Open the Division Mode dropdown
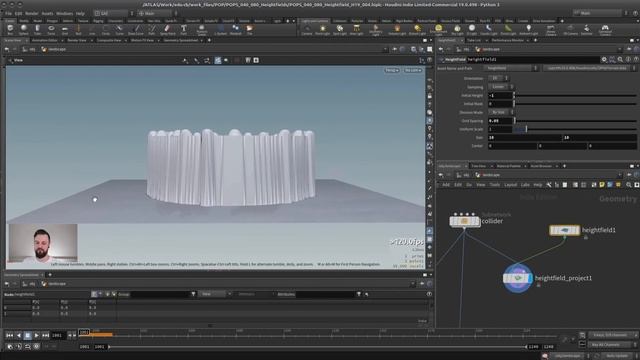The image size is (640, 360). point(501,112)
